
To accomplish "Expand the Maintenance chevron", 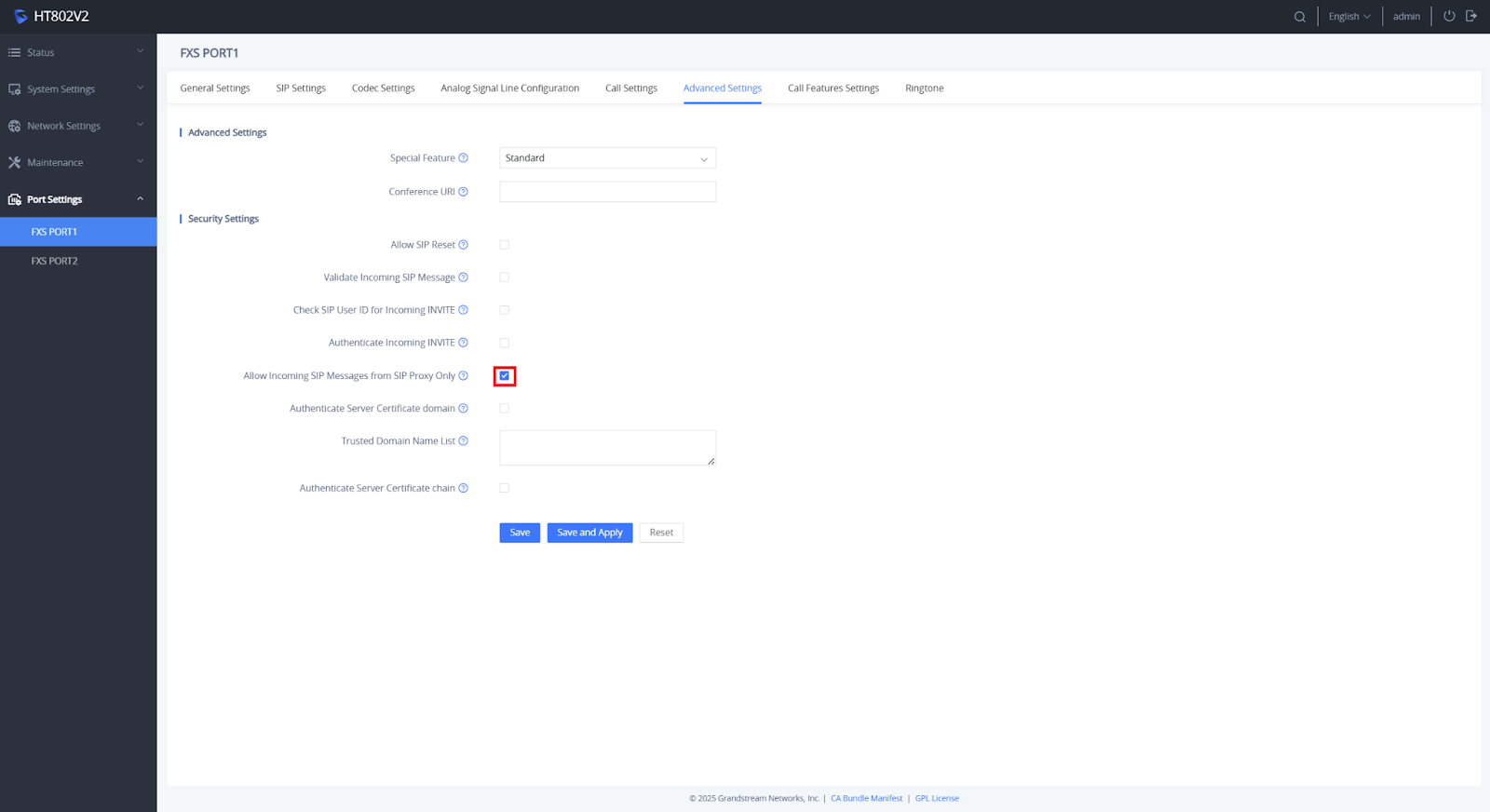I will click(x=141, y=161).
